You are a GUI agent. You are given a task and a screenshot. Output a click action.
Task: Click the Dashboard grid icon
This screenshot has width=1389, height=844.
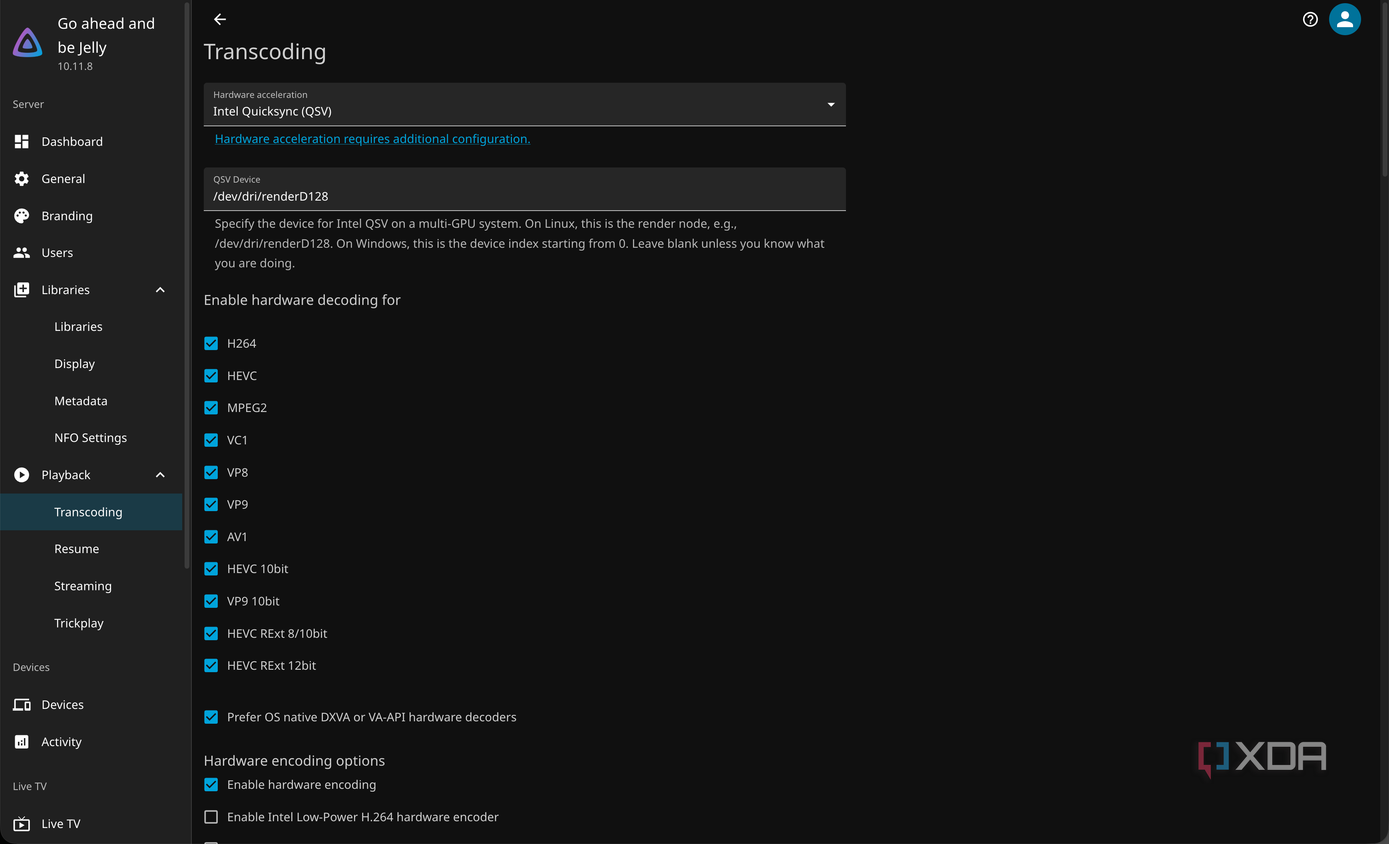[21, 141]
